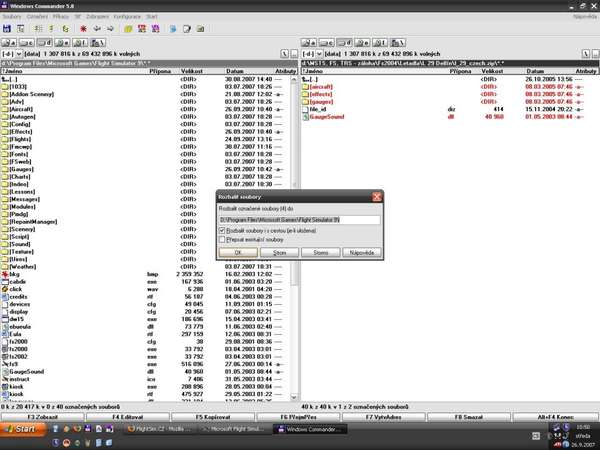Screen dimensions: 600x450
Task: Click F8 Smazat function button
Action: [469, 417]
